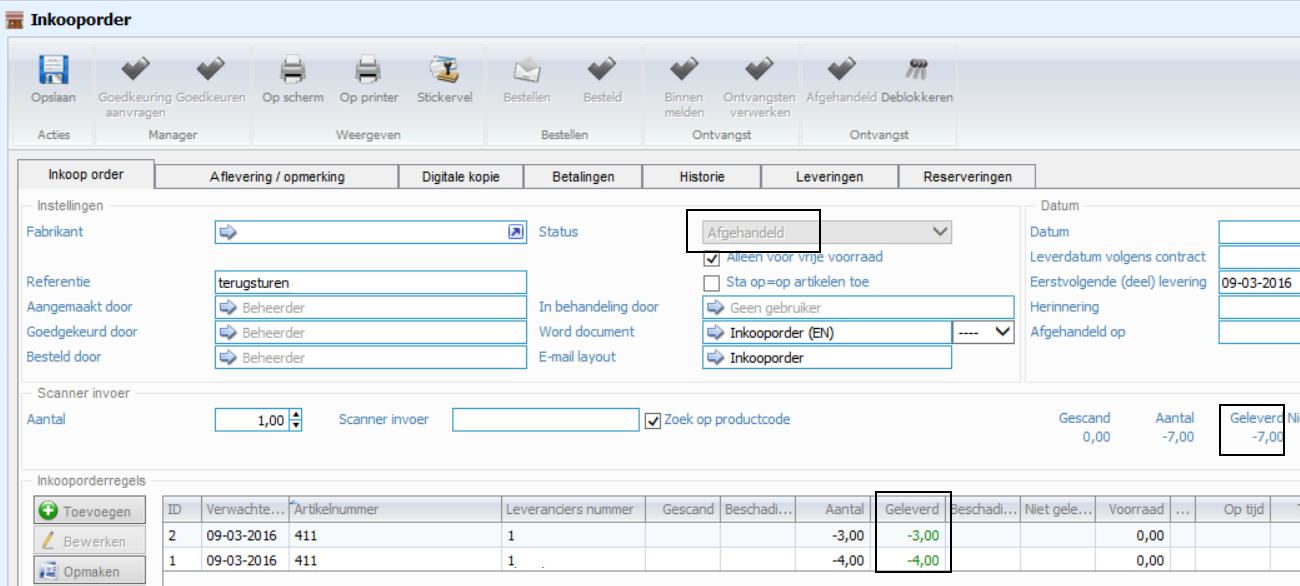The width and height of the screenshot is (1300, 586).
Task: Click the Stickervel icon
Action: click(444, 71)
